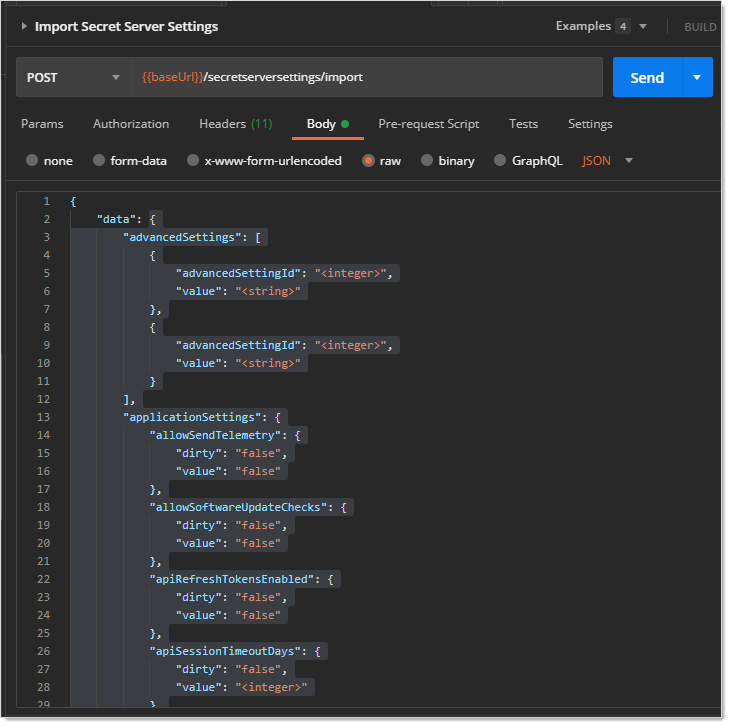730x726 pixels.
Task: Select the GraphQL radio option
Action: click(500, 160)
